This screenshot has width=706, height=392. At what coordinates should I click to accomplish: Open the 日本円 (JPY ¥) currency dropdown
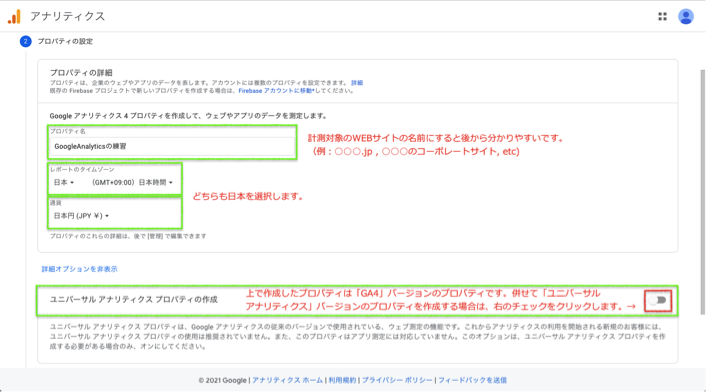[81, 216]
